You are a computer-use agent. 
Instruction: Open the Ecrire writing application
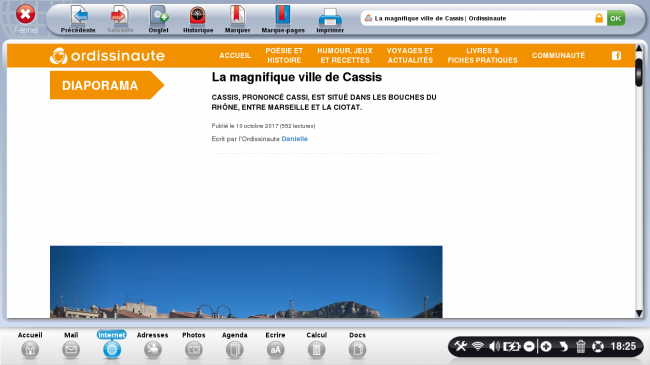[275, 345]
